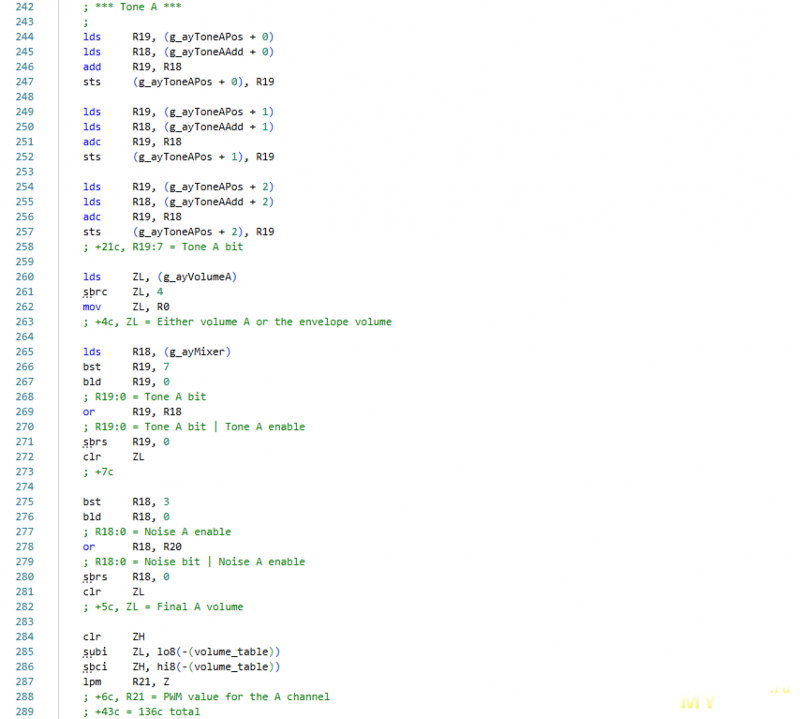Screen dimensions: 800x719
Task: Click line number 274 in the gutter
Action: [27, 486]
